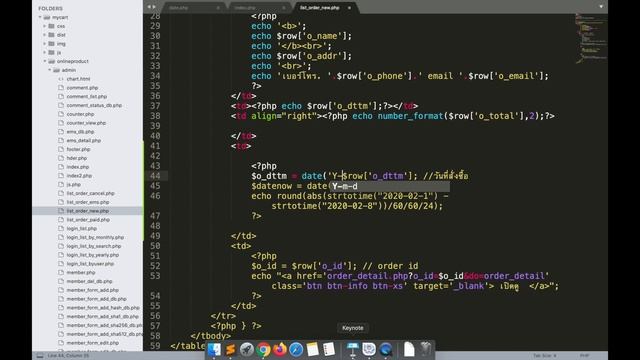640x360 pixels.
Task: Open counter.php in sidebar
Action: tap(80, 114)
